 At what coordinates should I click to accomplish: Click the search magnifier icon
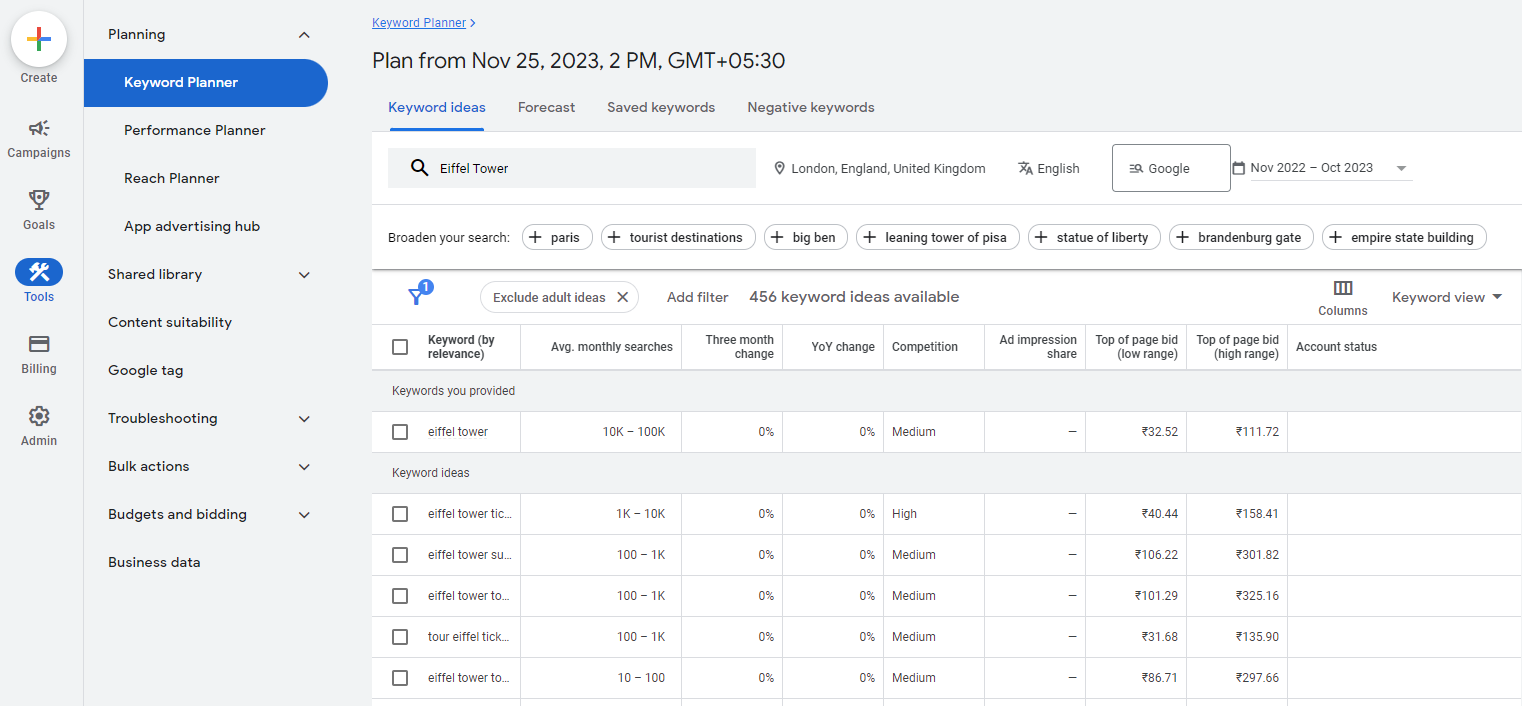420,168
